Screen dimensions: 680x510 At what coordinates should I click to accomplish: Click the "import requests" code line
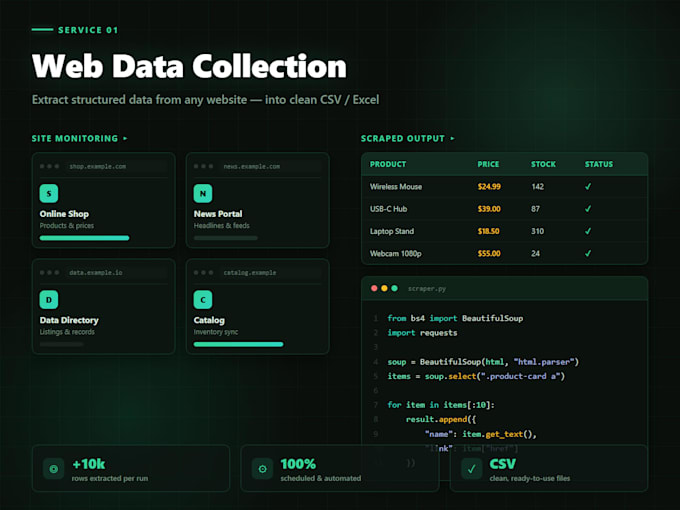click(422, 333)
